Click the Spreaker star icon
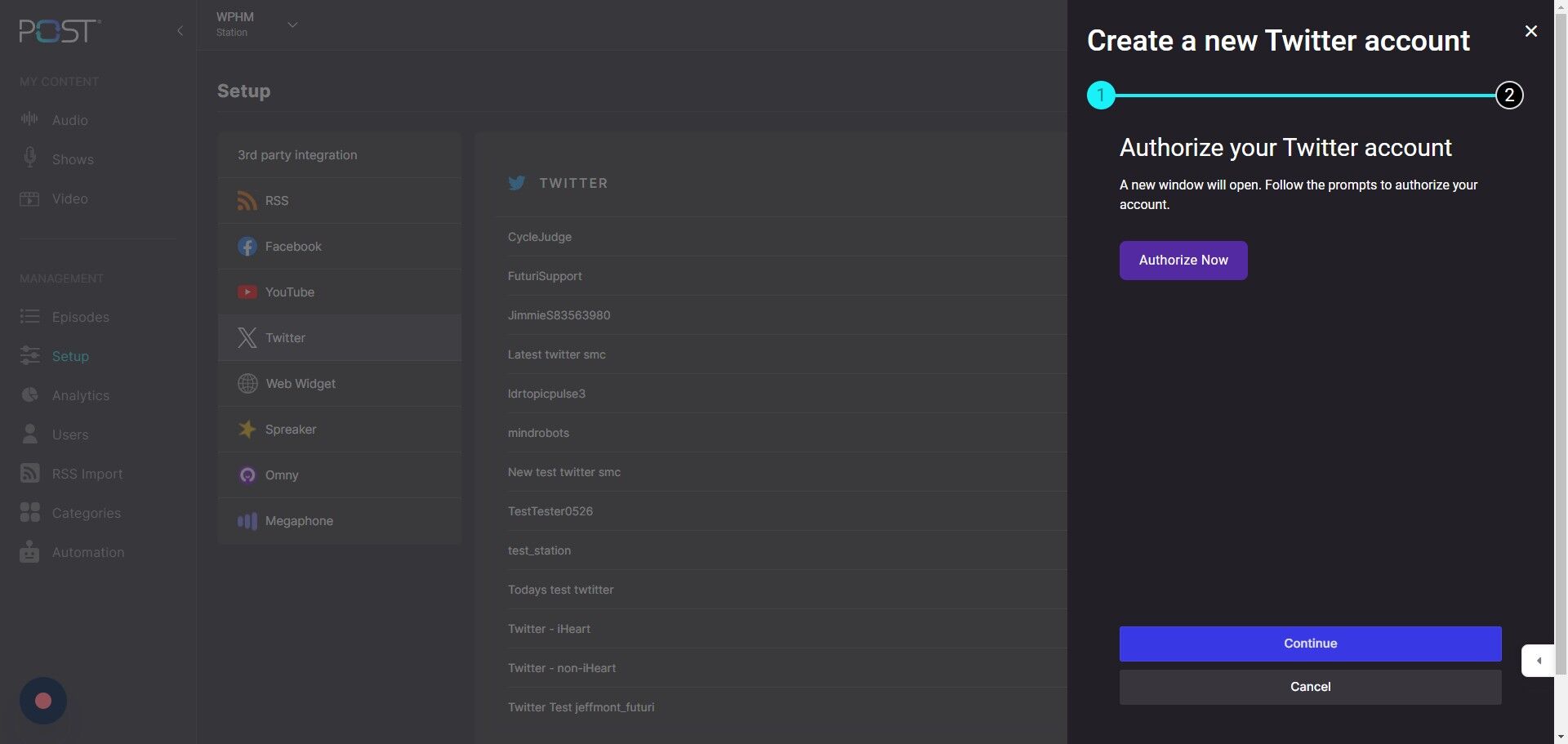The height and width of the screenshot is (744, 1568). [x=247, y=430]
